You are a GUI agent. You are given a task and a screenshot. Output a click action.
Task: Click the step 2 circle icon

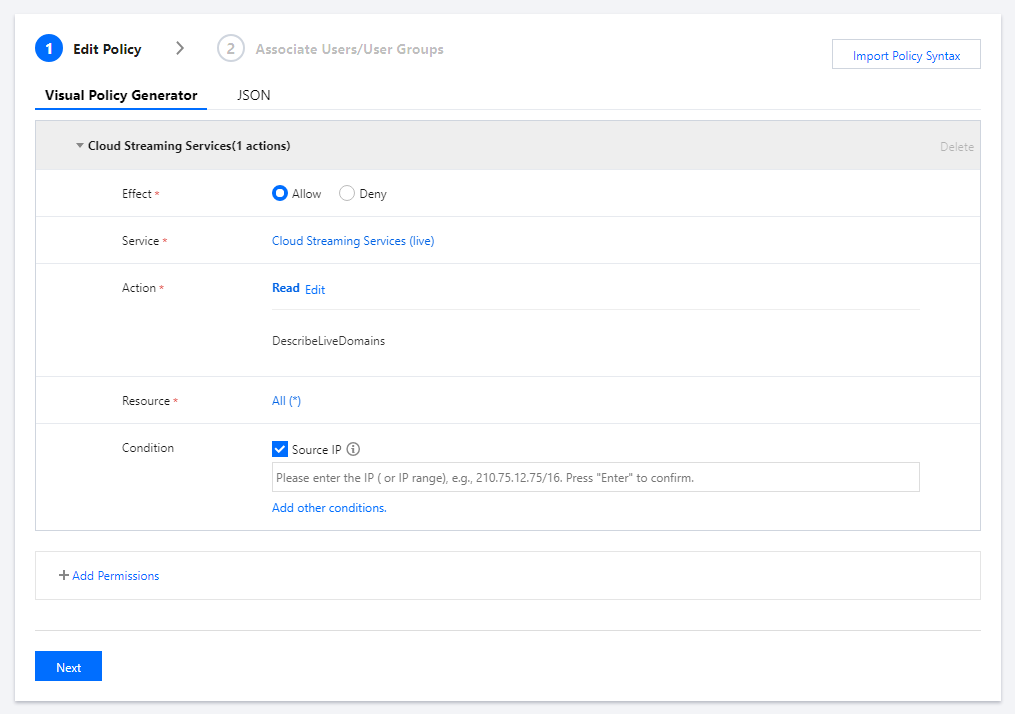pyautogui.click(x=231, y=49)
